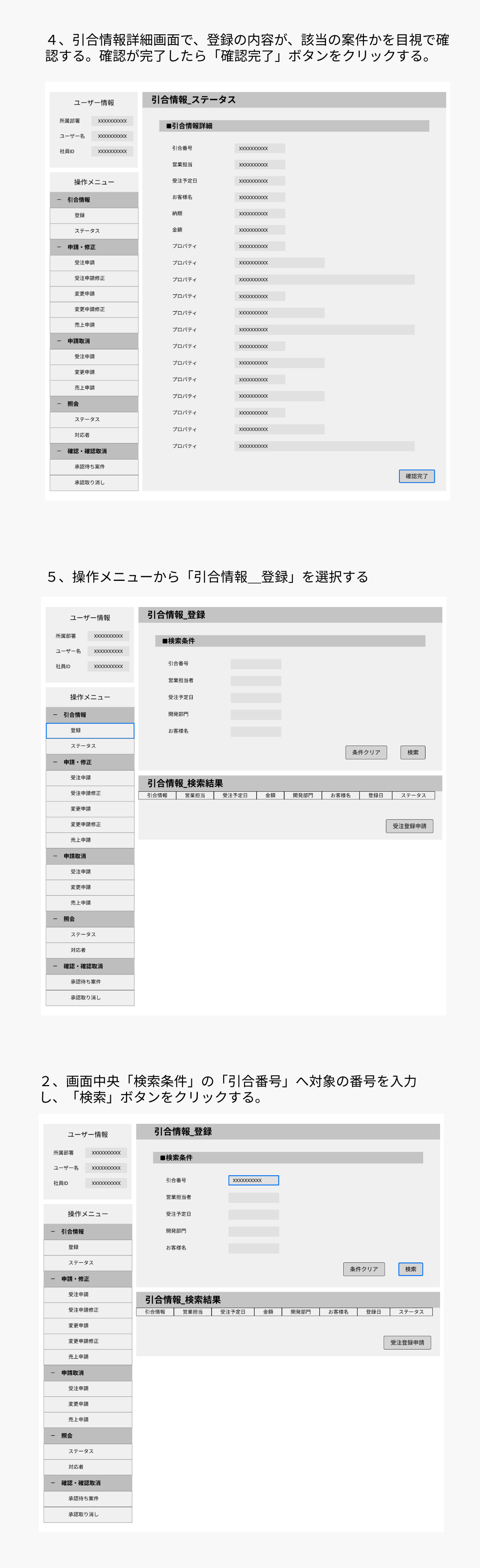Select the blue-highlighted 登録 menu item in step 5
This screenshot has height=1568, width=480.
(90, 730)
